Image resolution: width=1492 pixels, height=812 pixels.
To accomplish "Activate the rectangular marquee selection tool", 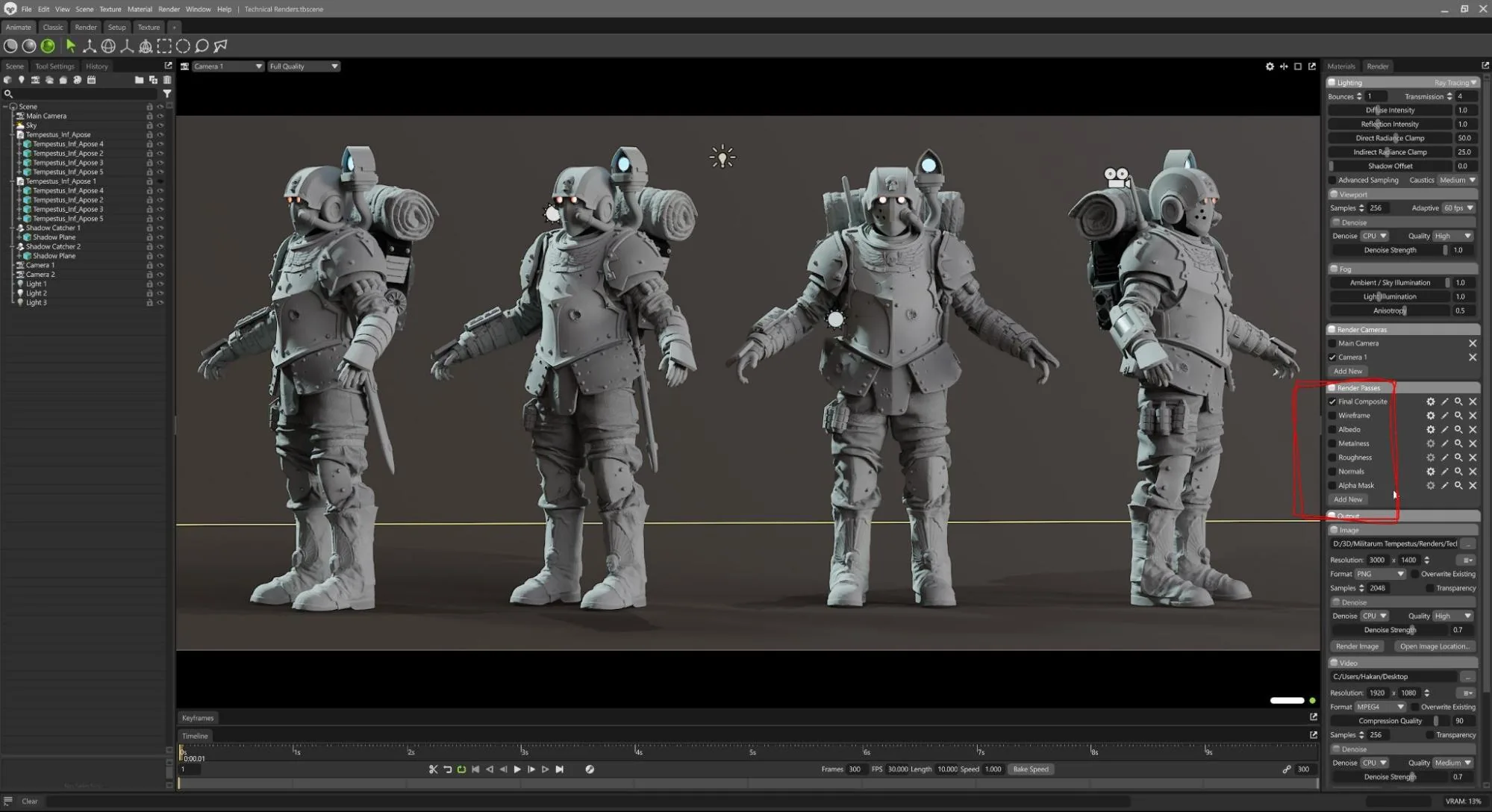I will click(x=164, y=46).
